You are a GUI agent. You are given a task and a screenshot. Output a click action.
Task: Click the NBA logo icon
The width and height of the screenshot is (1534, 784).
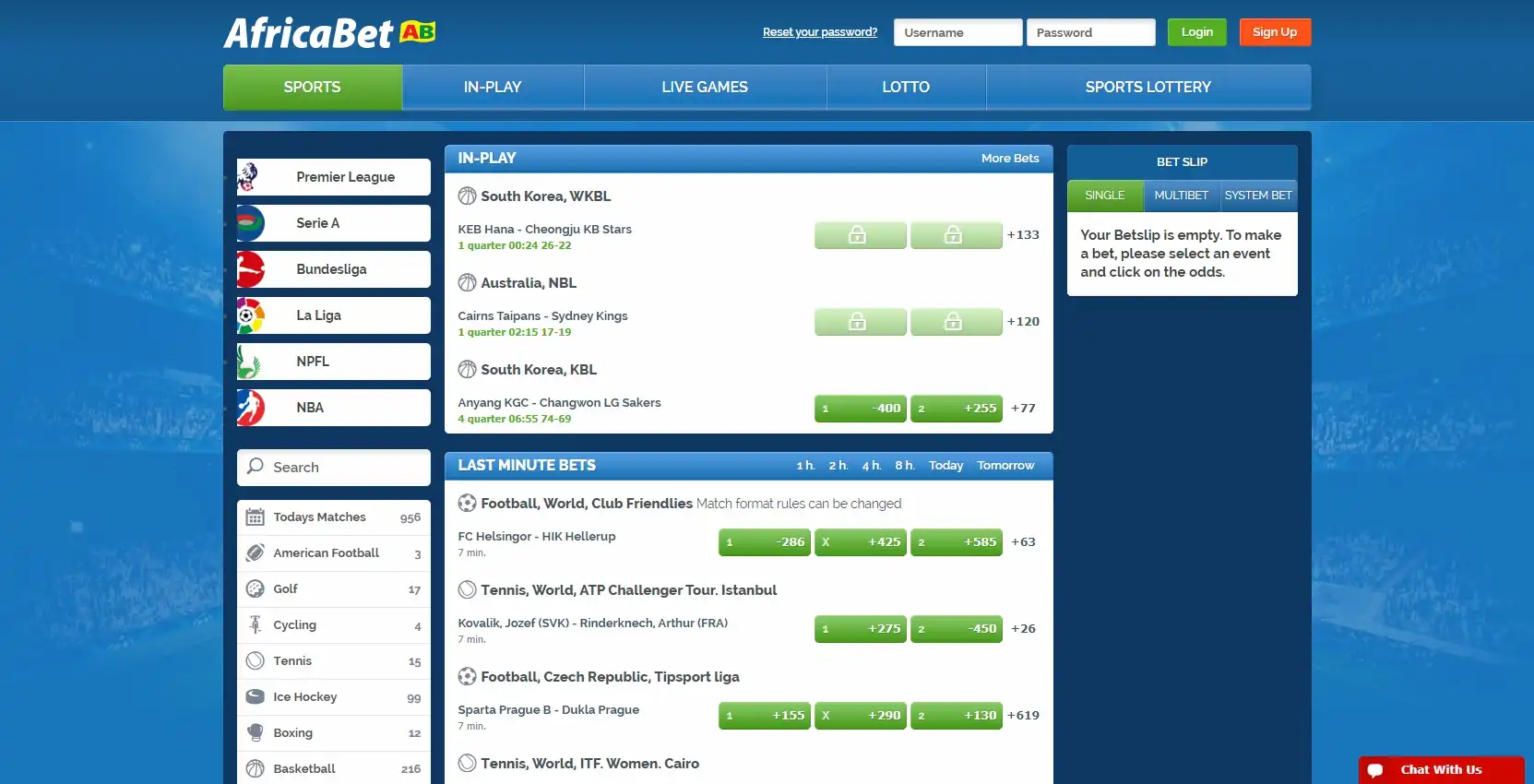(x=250, y=408)
